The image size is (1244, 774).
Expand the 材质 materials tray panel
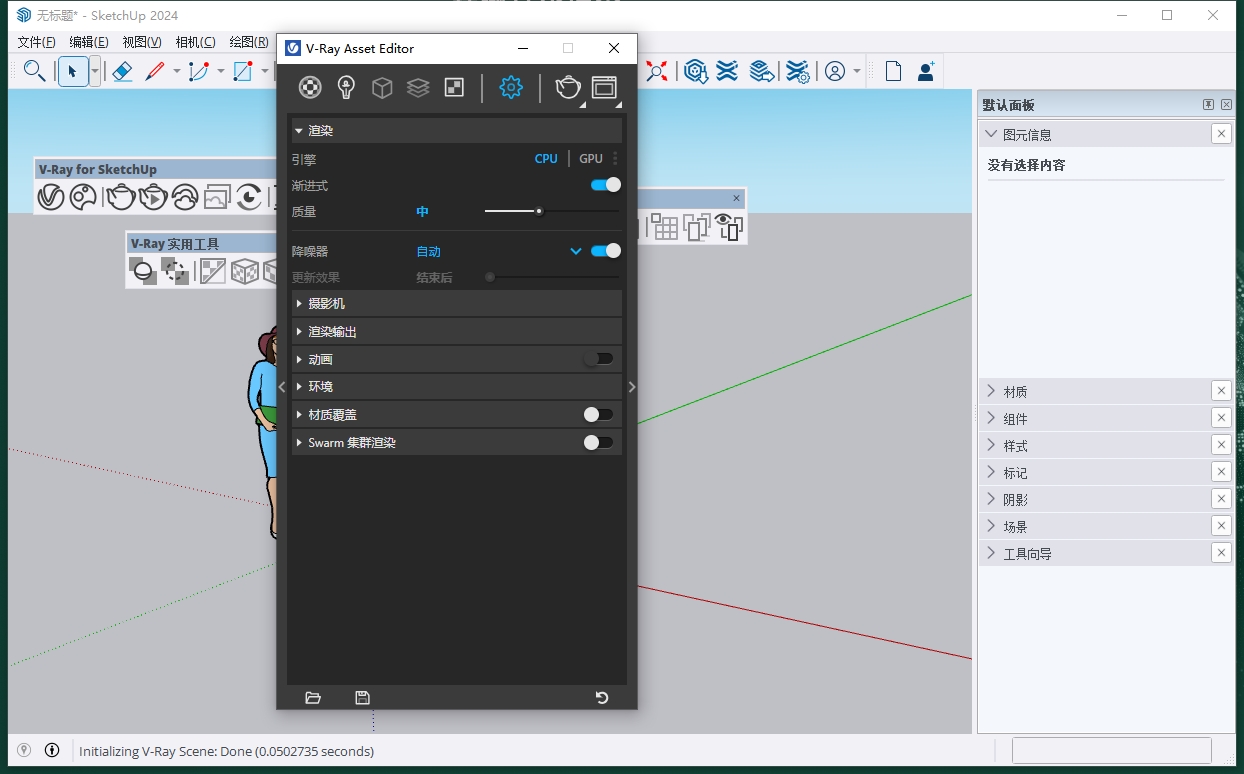pos(1094,391)
